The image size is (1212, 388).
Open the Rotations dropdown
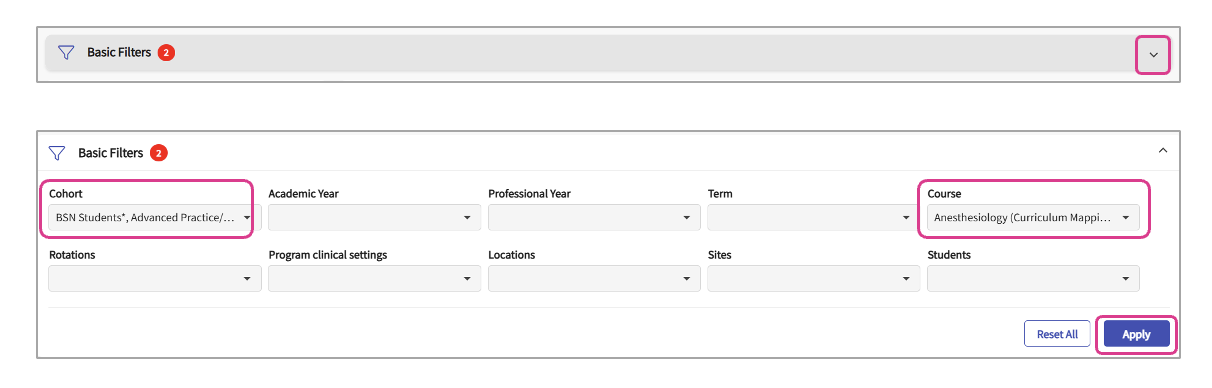[x=154, y=278]
